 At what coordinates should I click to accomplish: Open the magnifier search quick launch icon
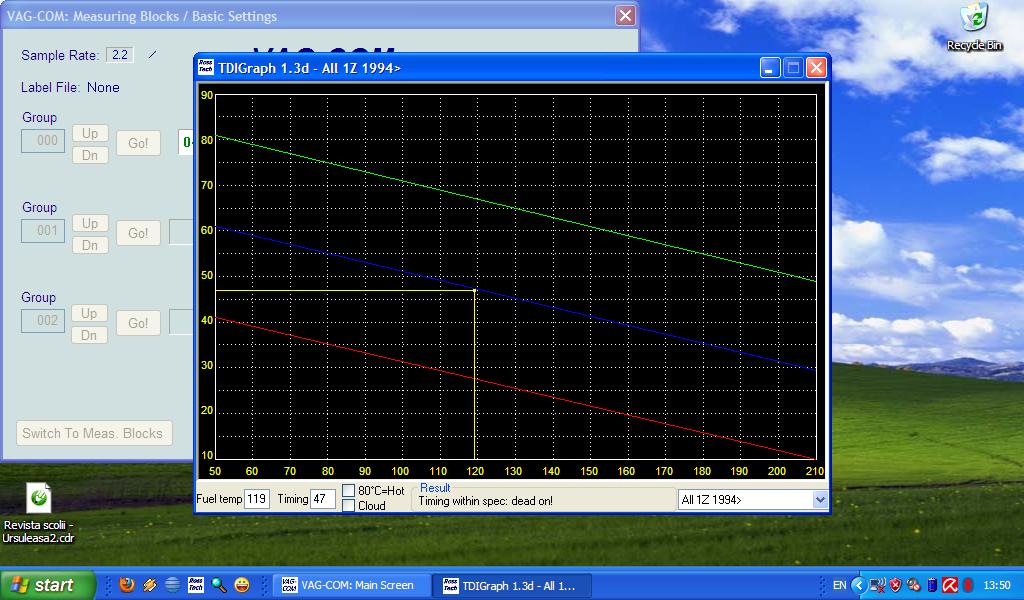tap(219, 585)
